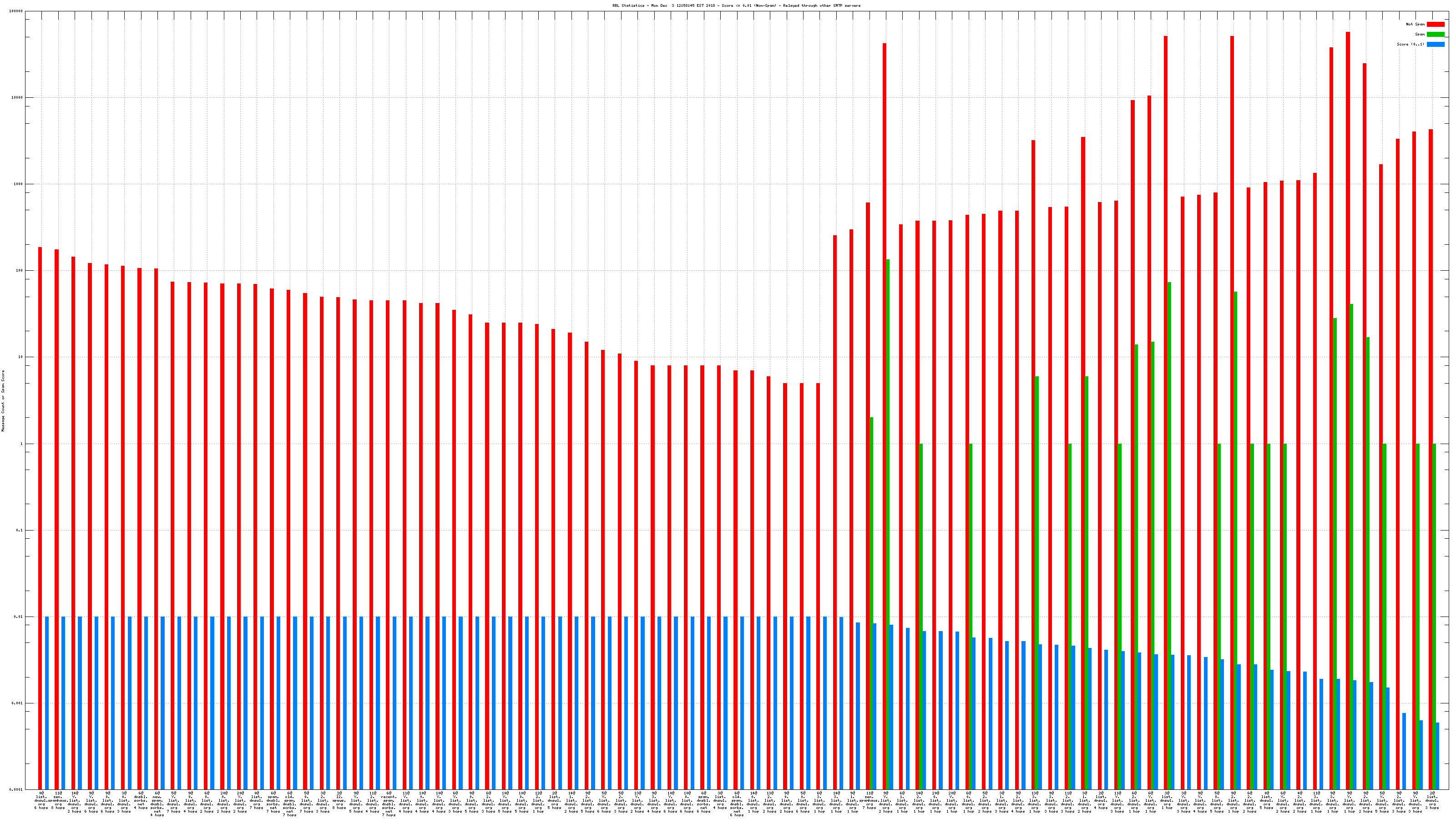Screen dimensions: 1456x819
Task: Click the 10000 y-axis tick label
Action: (x=18, y=98)
